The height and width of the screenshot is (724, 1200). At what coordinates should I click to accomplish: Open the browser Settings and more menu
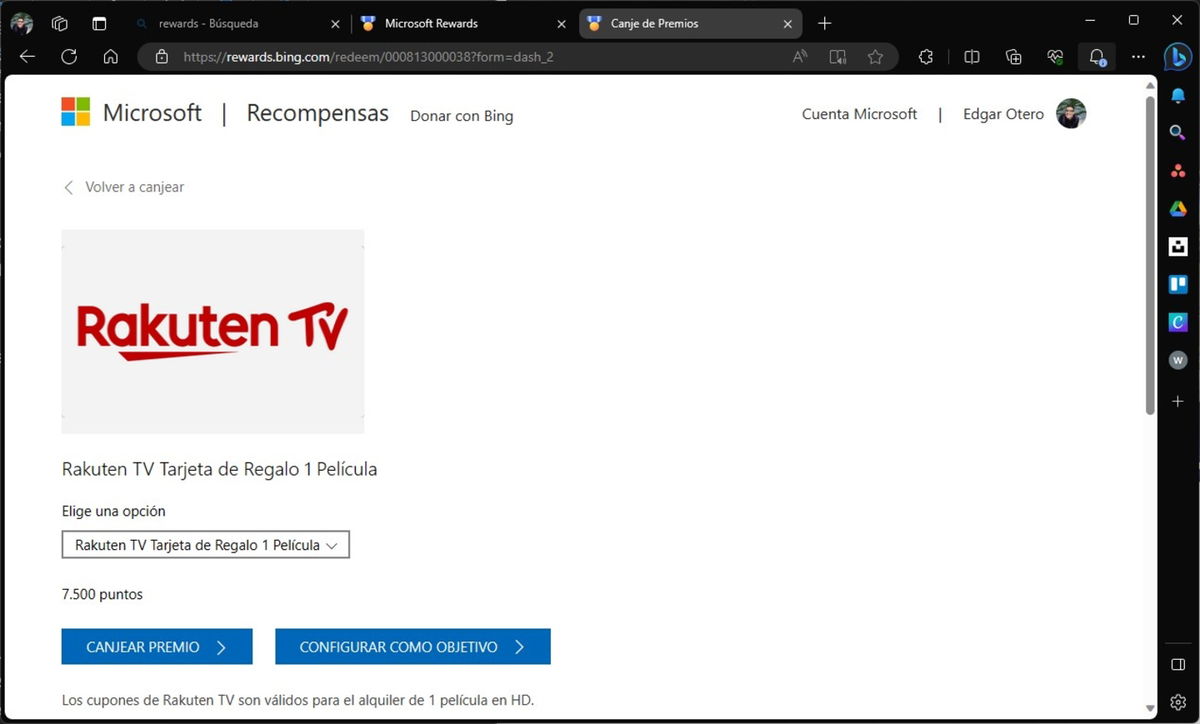(1138, 57)
